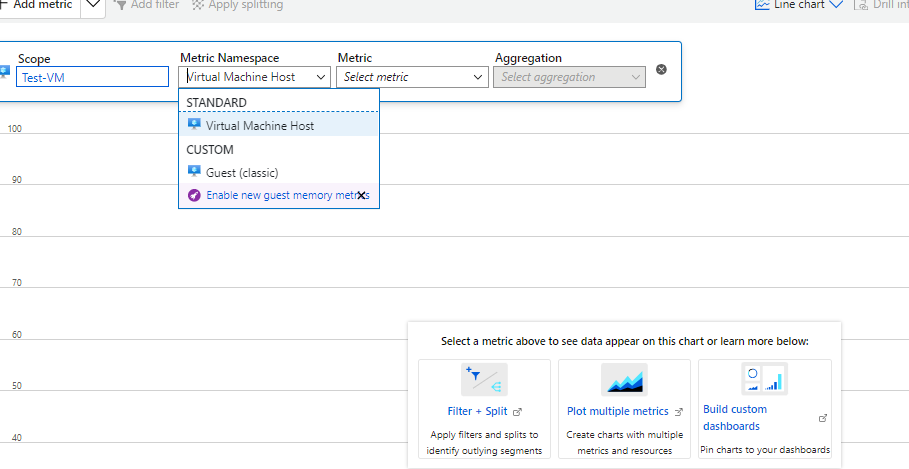Click 'Pin charts to your dashboards' text
Viewport: 909px width, 469px height.
[x=765, y=449]
